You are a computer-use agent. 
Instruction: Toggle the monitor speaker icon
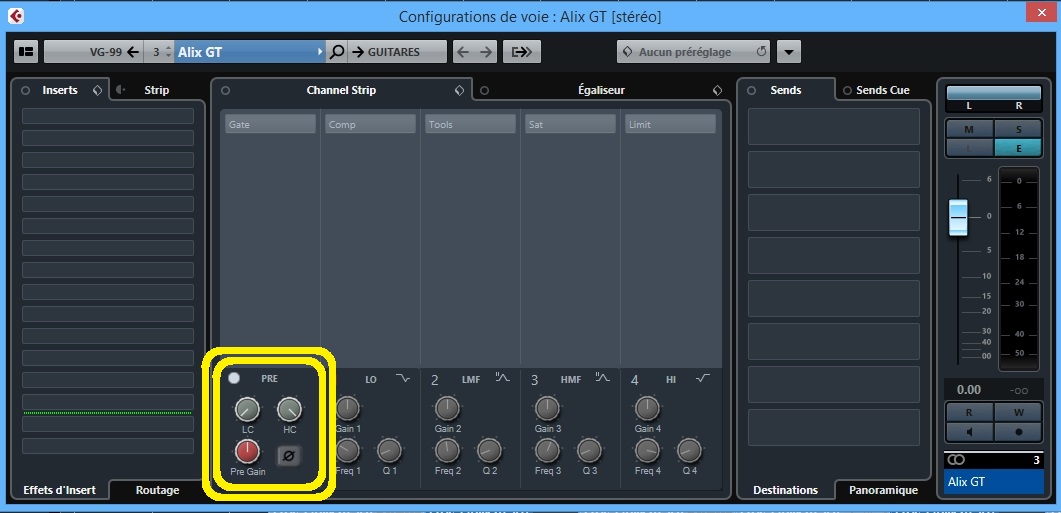pyautogui.click(x=969, y=431)
